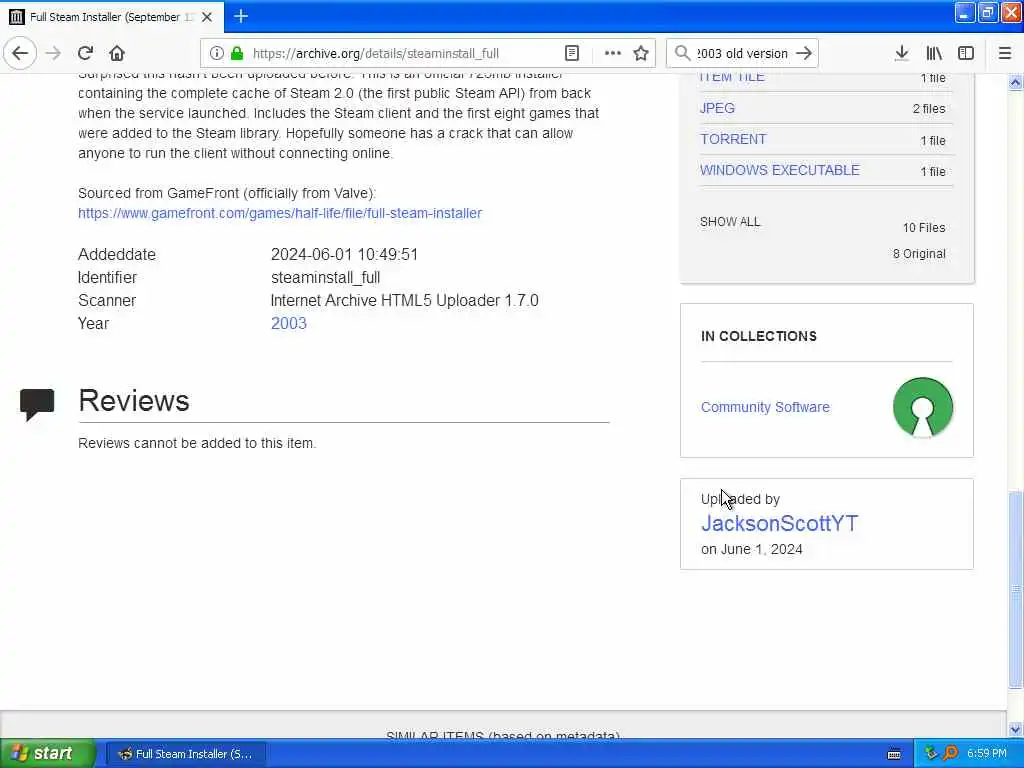Open page actions three-dots menu
This screenshot has height=768, width=1024.
pyautogui.click(x=612, y=53)
